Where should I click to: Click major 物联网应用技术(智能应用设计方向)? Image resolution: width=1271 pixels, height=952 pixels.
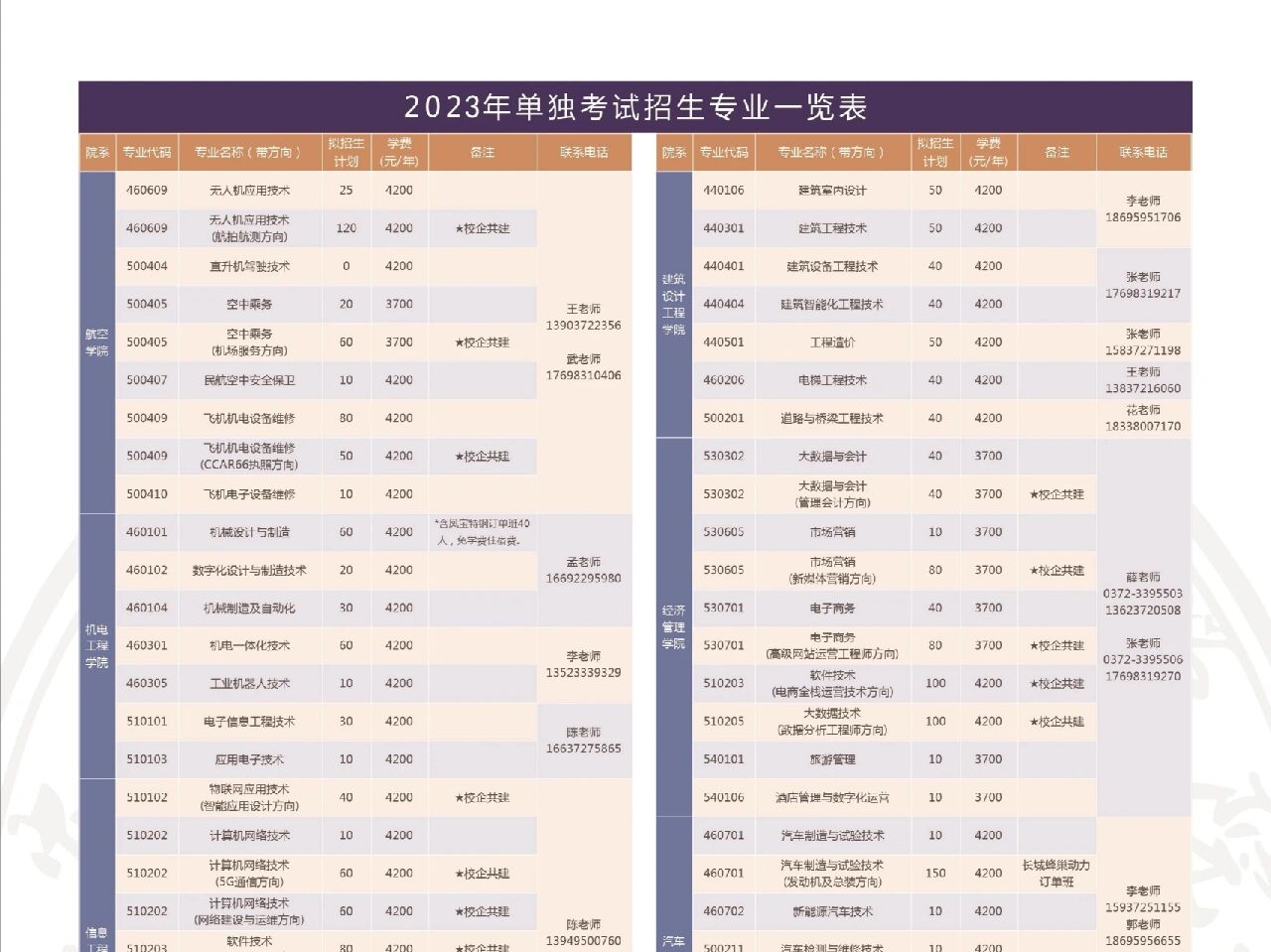click(x=249, y=798)
